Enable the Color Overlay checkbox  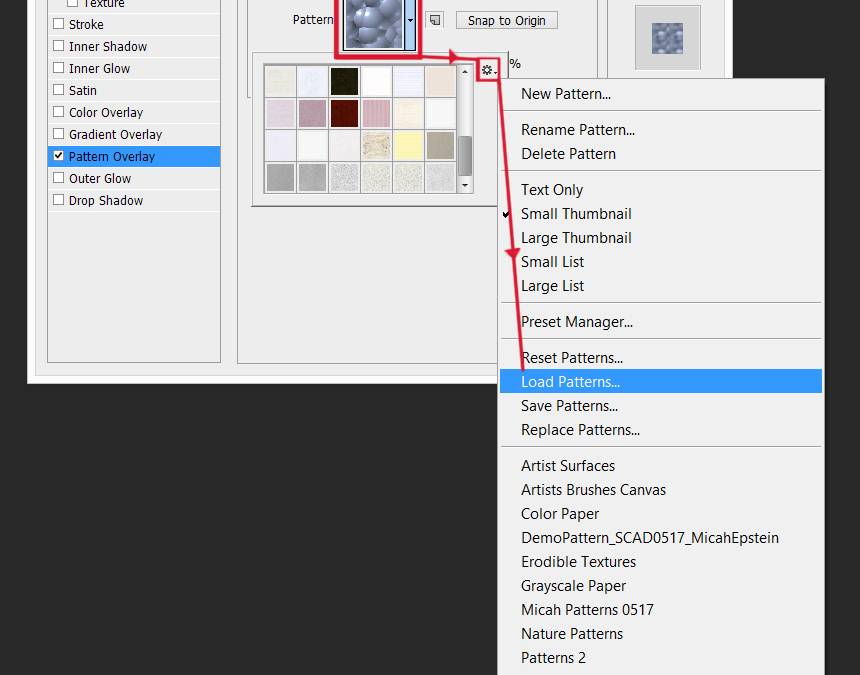(x=59, y=111)
